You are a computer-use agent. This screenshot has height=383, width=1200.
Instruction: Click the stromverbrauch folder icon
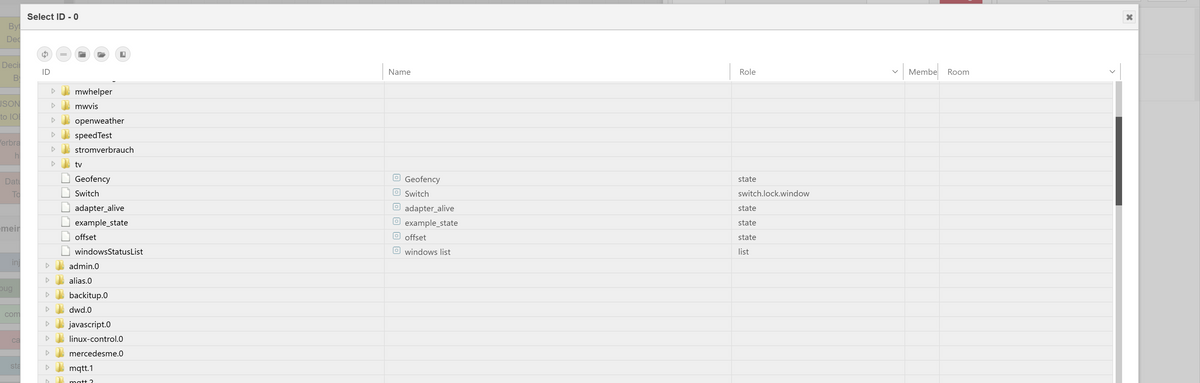[66, 150]
